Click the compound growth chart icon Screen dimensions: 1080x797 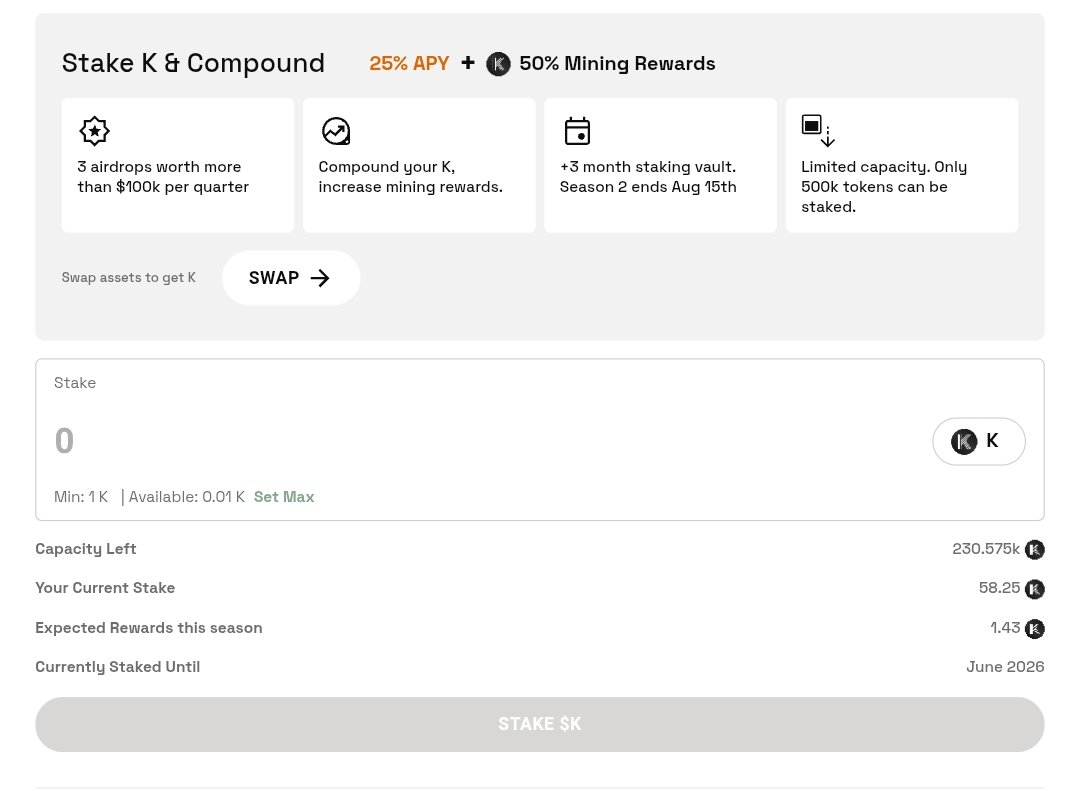pyautogui.click(x=336, y=131)
